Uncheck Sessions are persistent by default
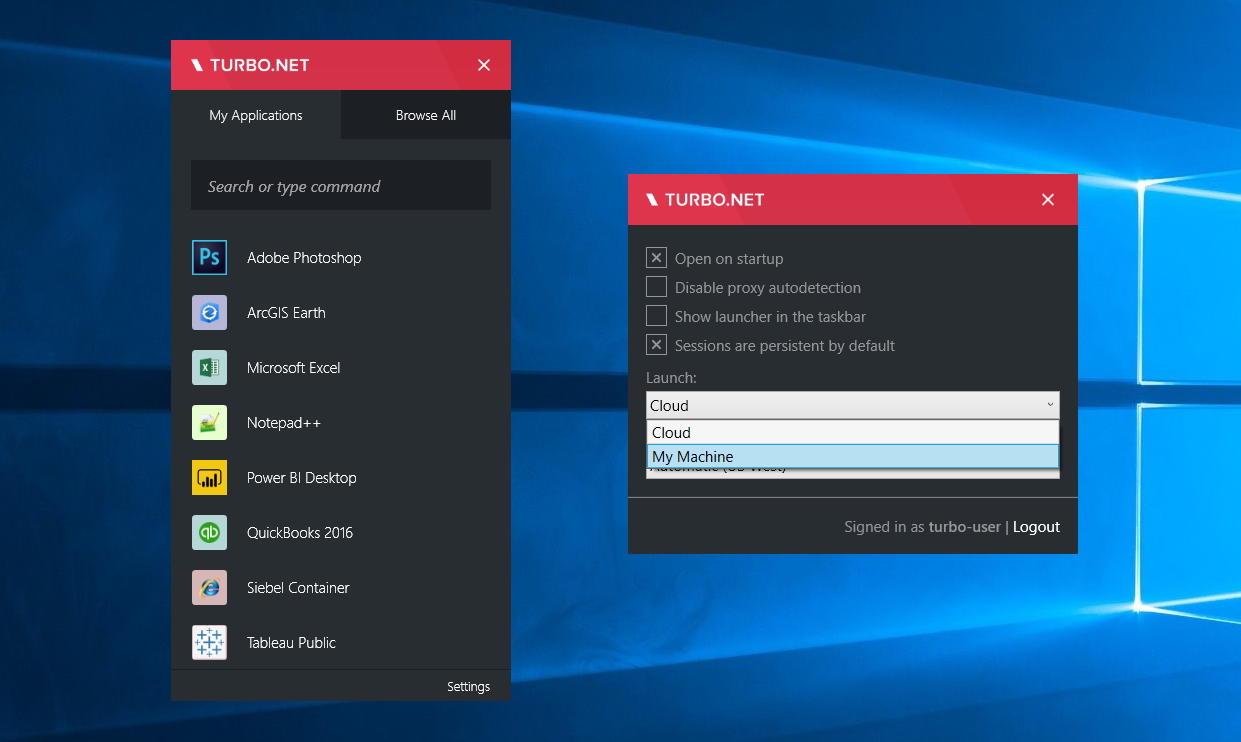 coord(656,344)
